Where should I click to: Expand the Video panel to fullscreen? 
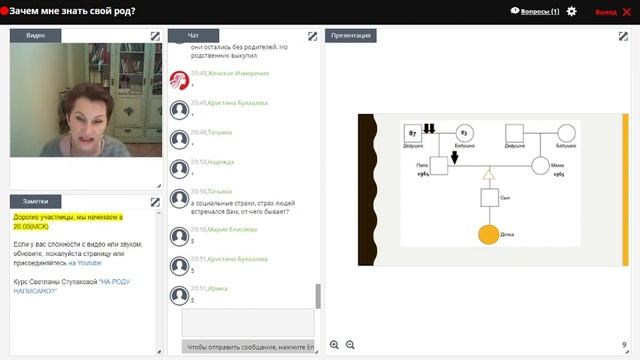click(x=155, y=36)
